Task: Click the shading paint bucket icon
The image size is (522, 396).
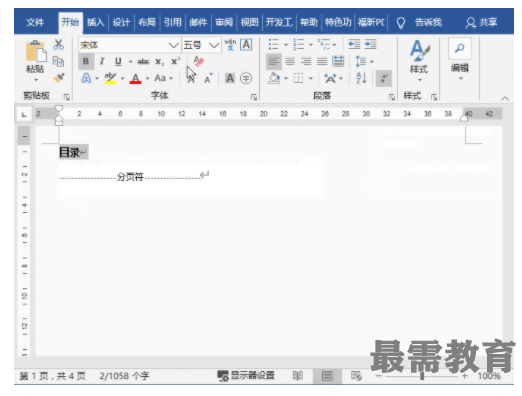Action: click(x=274, y=79)
